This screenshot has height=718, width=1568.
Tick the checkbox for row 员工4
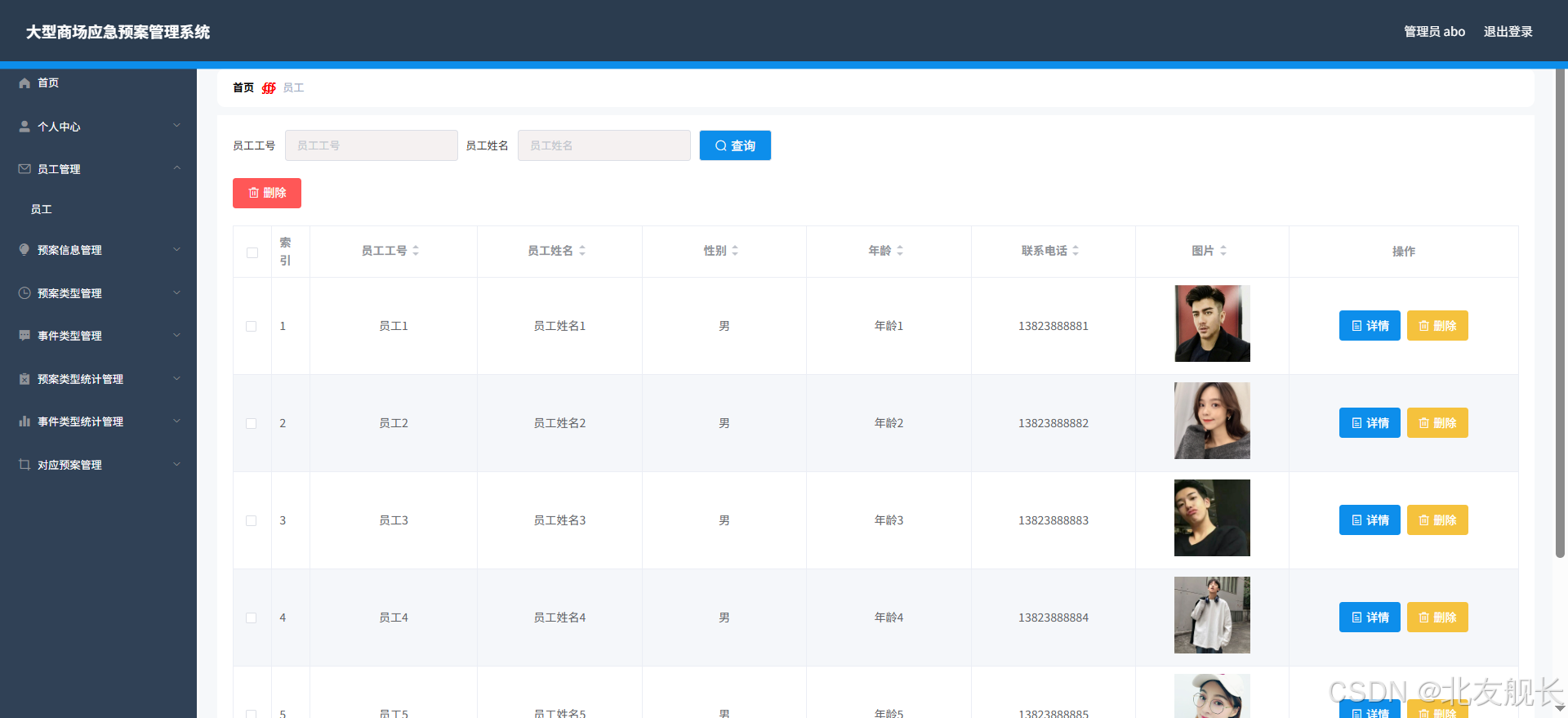[252, 618]
